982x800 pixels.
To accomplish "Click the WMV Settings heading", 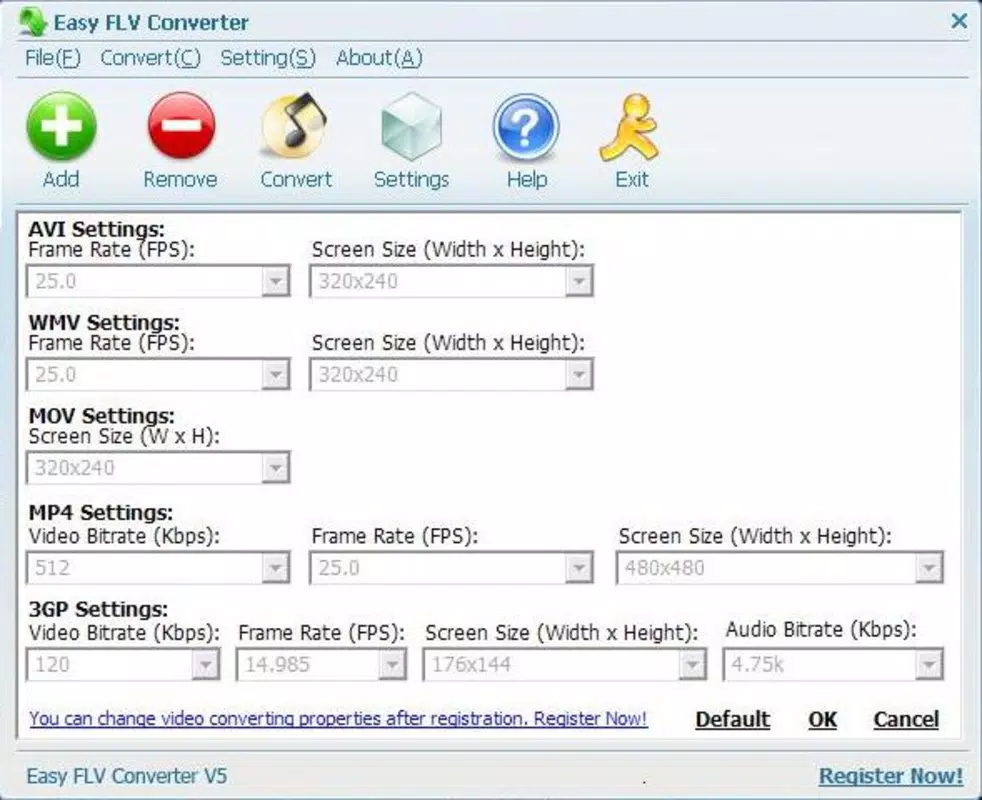I will [104, 322].
